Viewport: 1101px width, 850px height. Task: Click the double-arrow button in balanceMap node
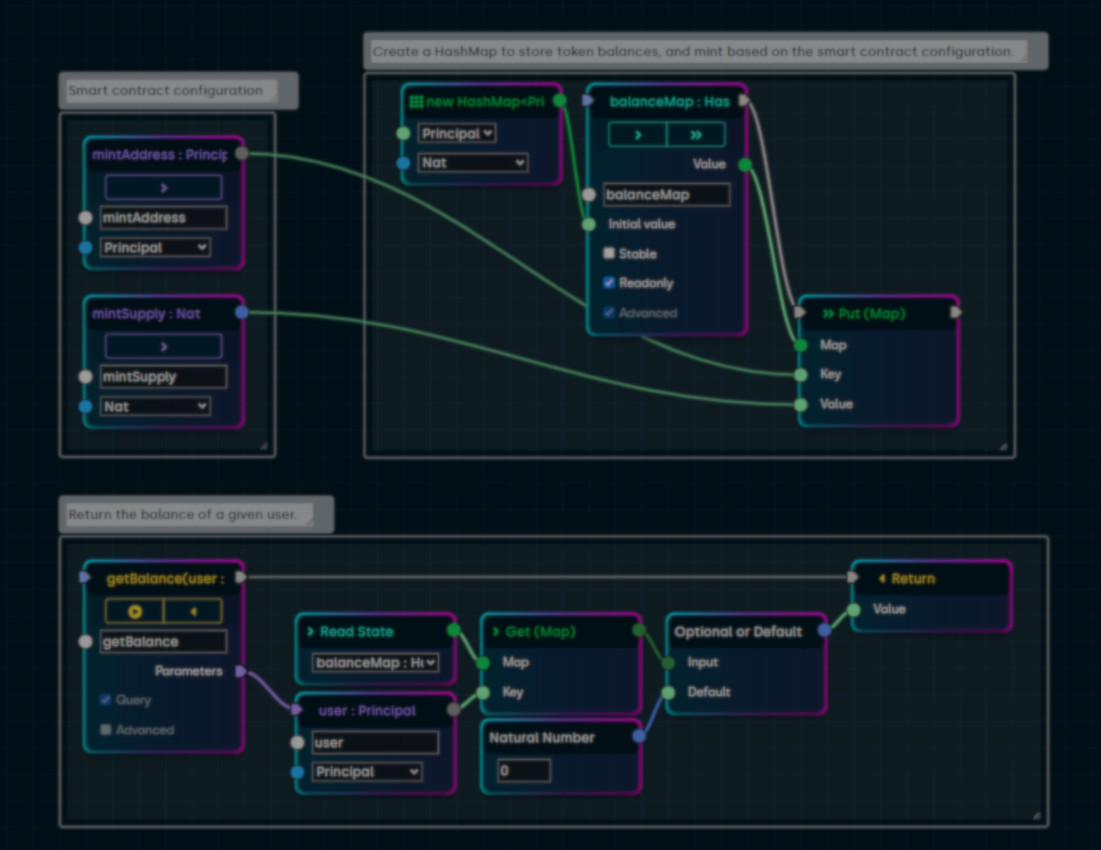[695, 135]
